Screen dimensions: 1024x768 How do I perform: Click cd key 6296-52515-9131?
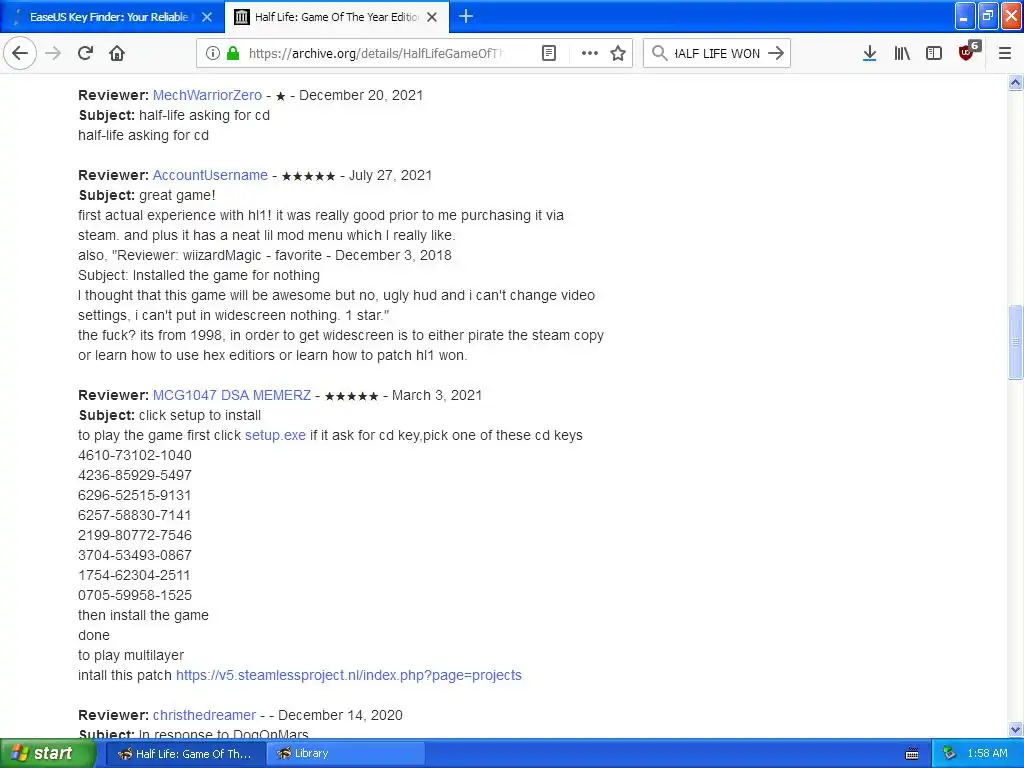click(x=135, y=495)
